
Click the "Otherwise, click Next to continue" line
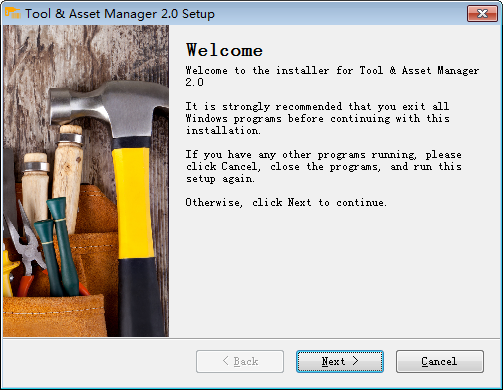(286, 202)
